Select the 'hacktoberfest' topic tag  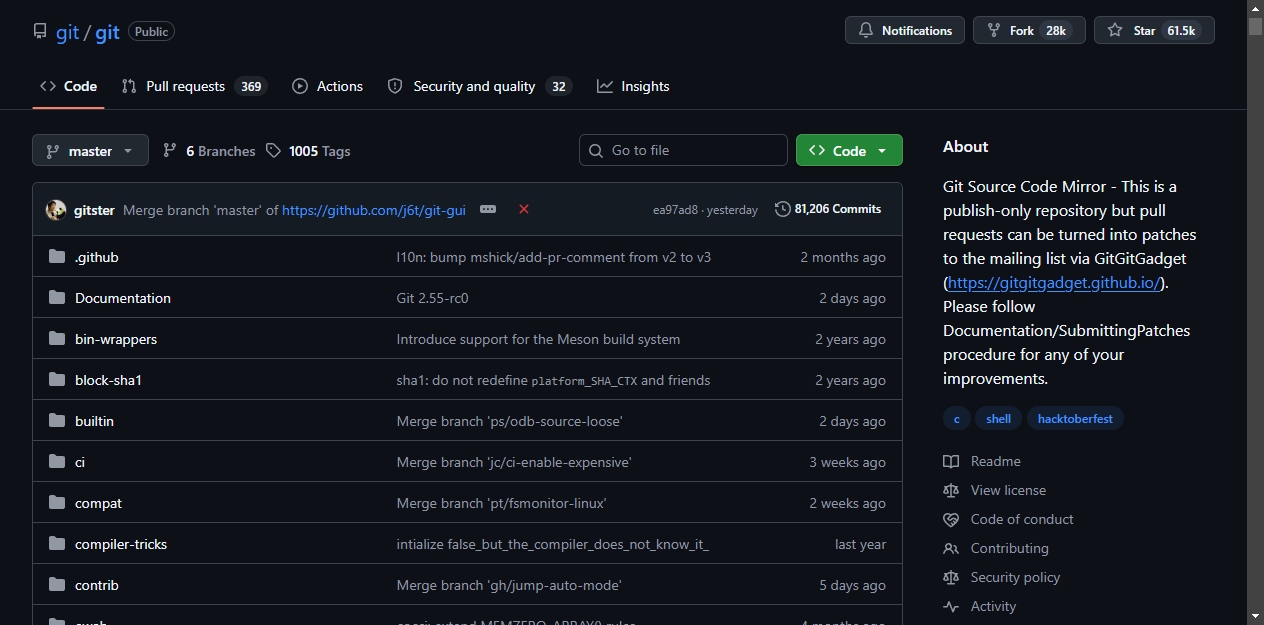coord(1075,419)
